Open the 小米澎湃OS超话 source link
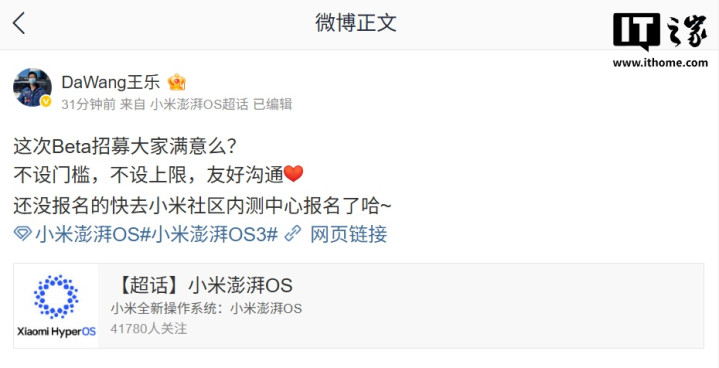This screenshot has width=719, height=368. pyautogui.click(x=199, y=104)
